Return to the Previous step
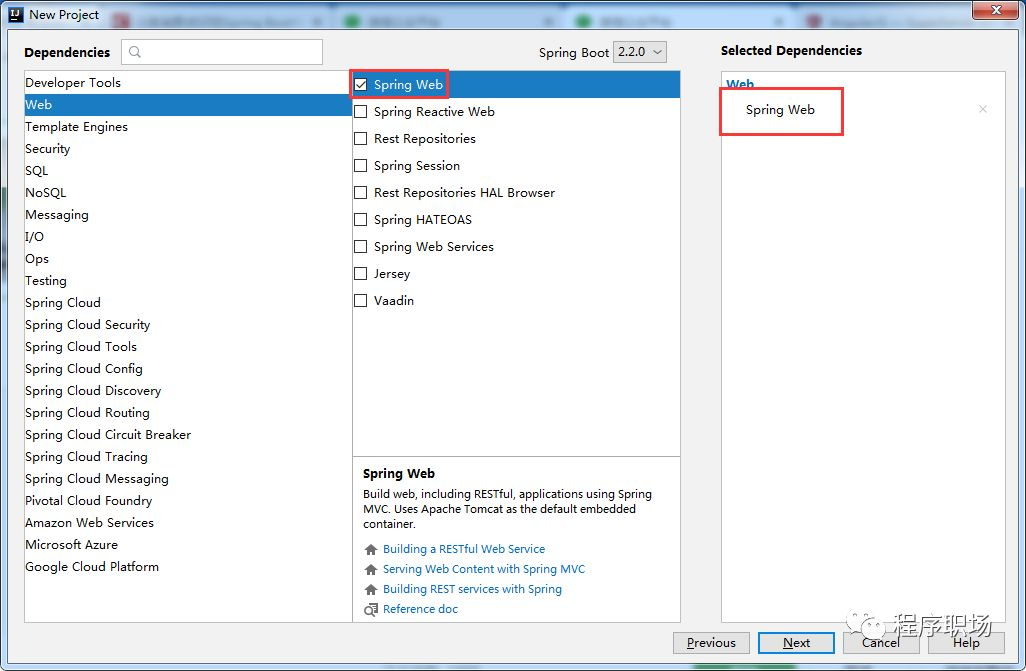This screenshot has height=671, width=1026. (x=711, y=643)
